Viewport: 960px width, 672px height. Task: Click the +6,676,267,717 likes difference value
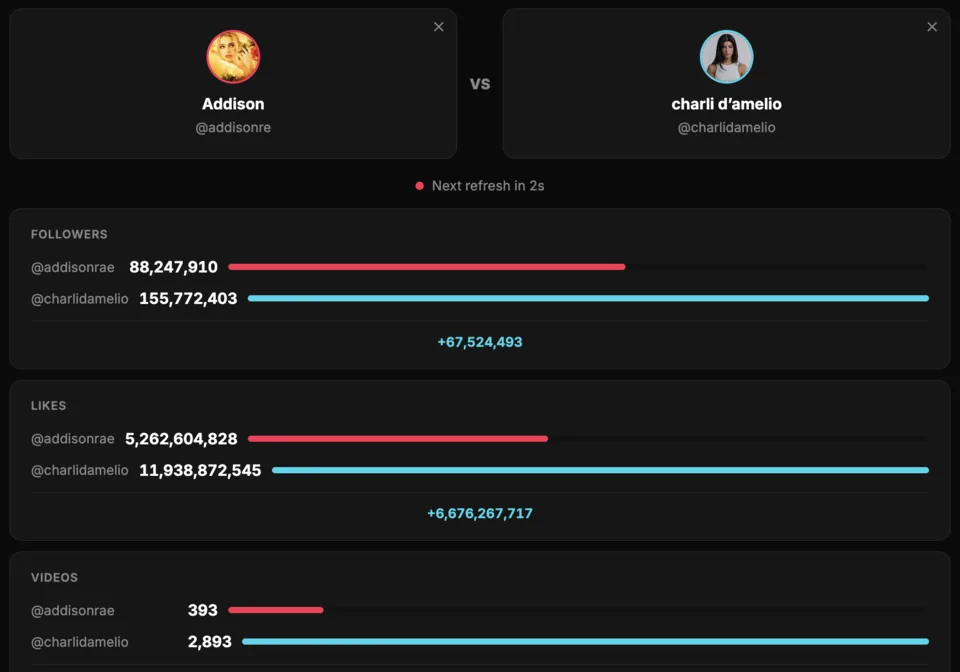[480, 513]
